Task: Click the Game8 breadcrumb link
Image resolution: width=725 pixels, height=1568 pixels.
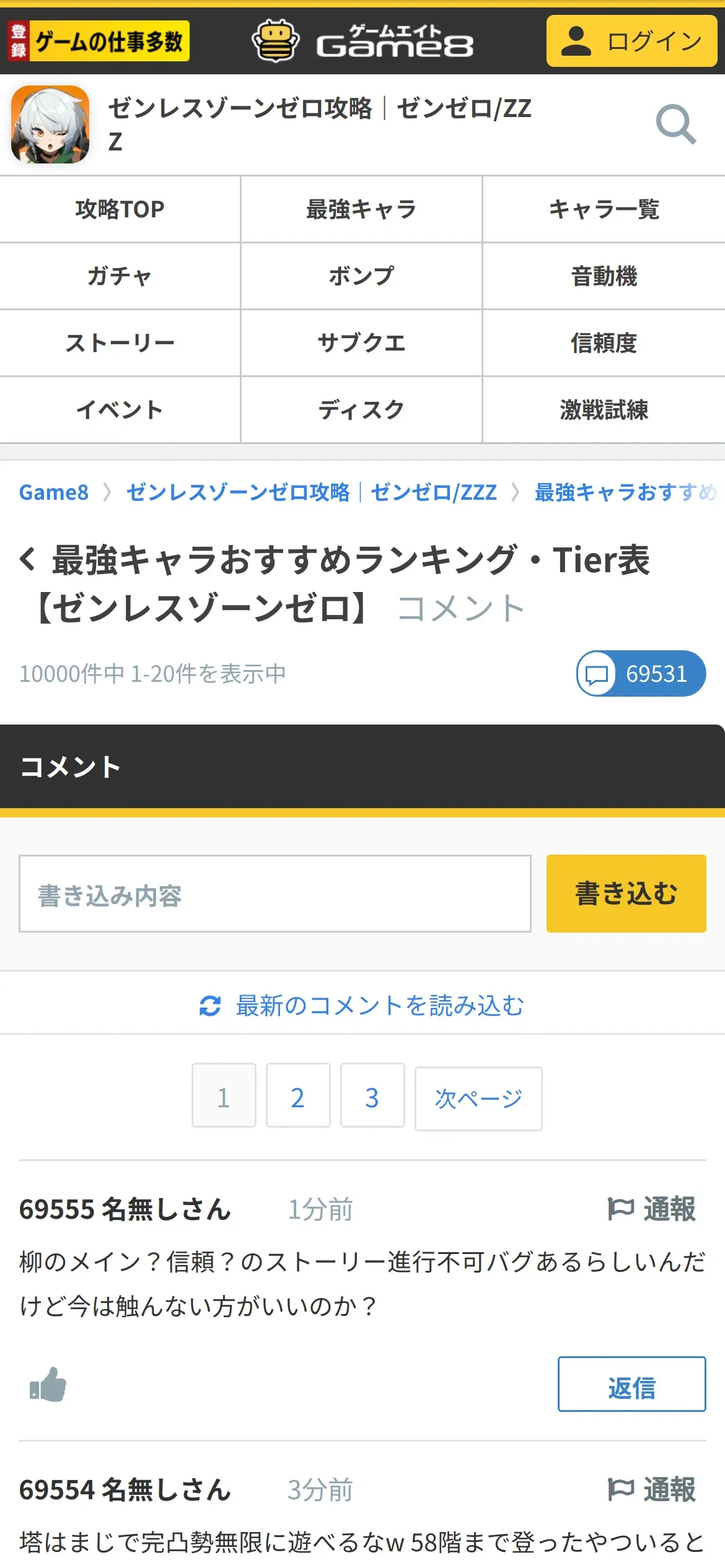Action: pos(54,492)
